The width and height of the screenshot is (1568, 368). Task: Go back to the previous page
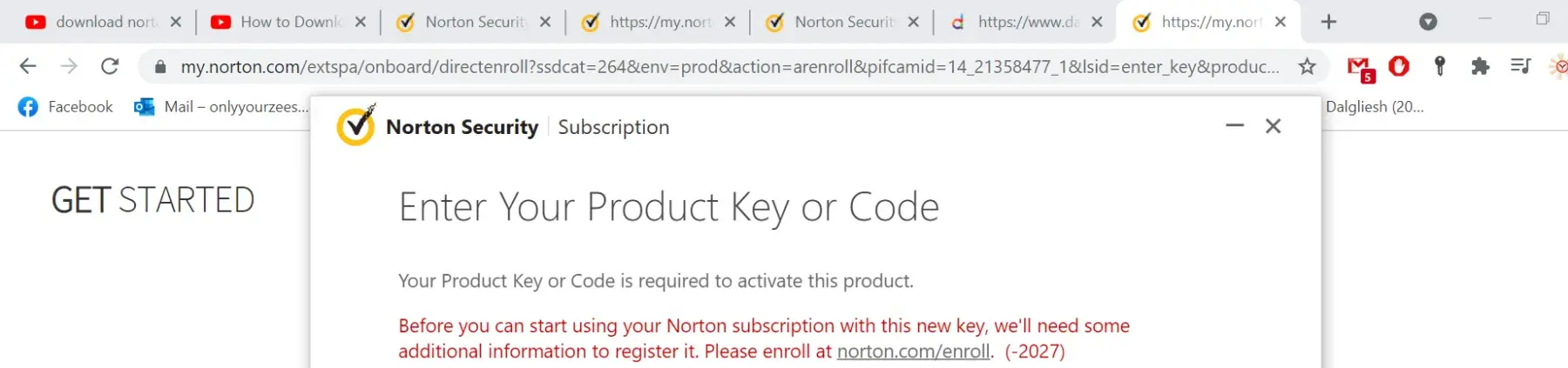(28, 66)
